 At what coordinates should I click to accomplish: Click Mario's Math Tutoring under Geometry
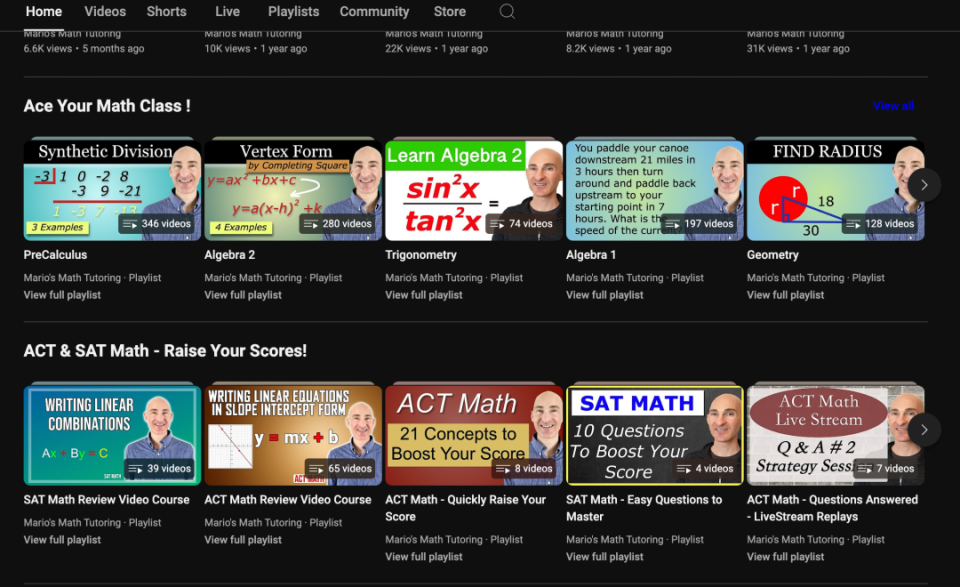[795, 278]
